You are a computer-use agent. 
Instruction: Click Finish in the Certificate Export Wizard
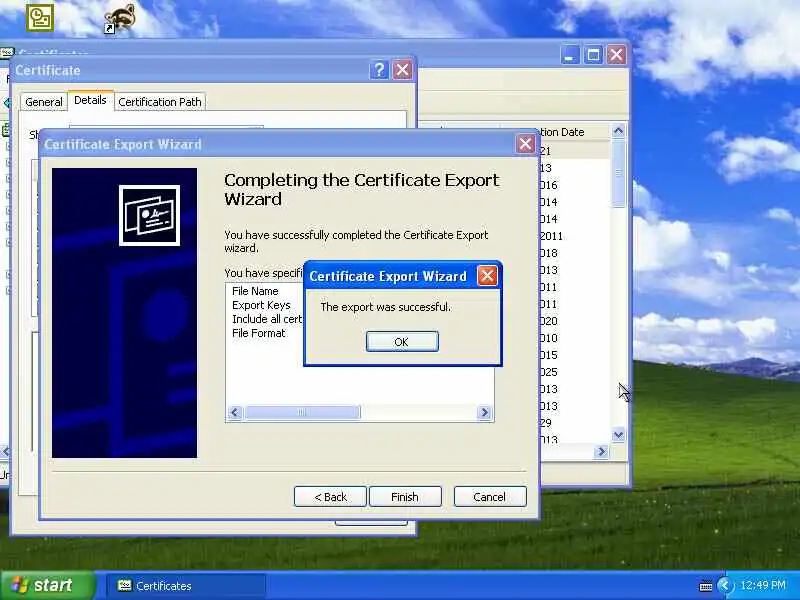tap(405, 496)
